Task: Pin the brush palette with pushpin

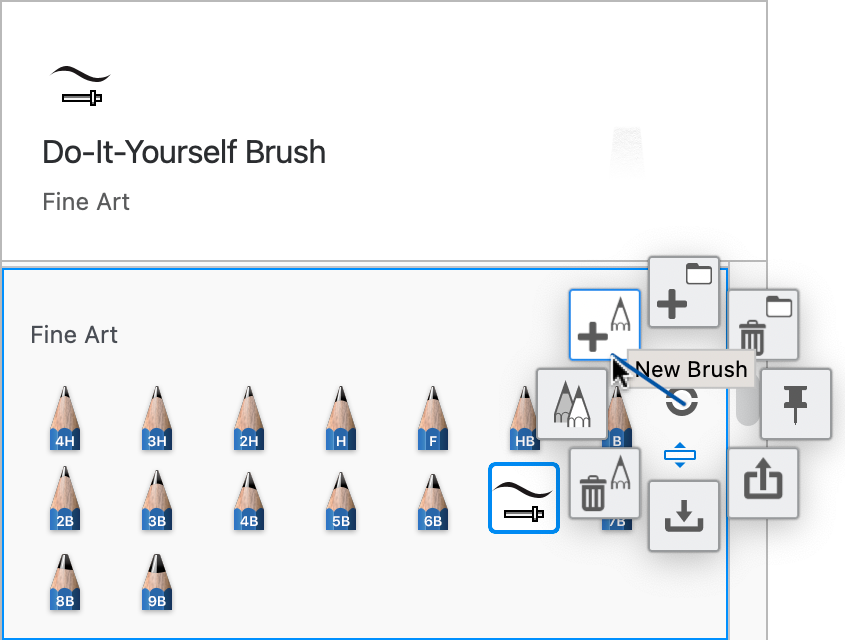Action: tap(795, 404)
